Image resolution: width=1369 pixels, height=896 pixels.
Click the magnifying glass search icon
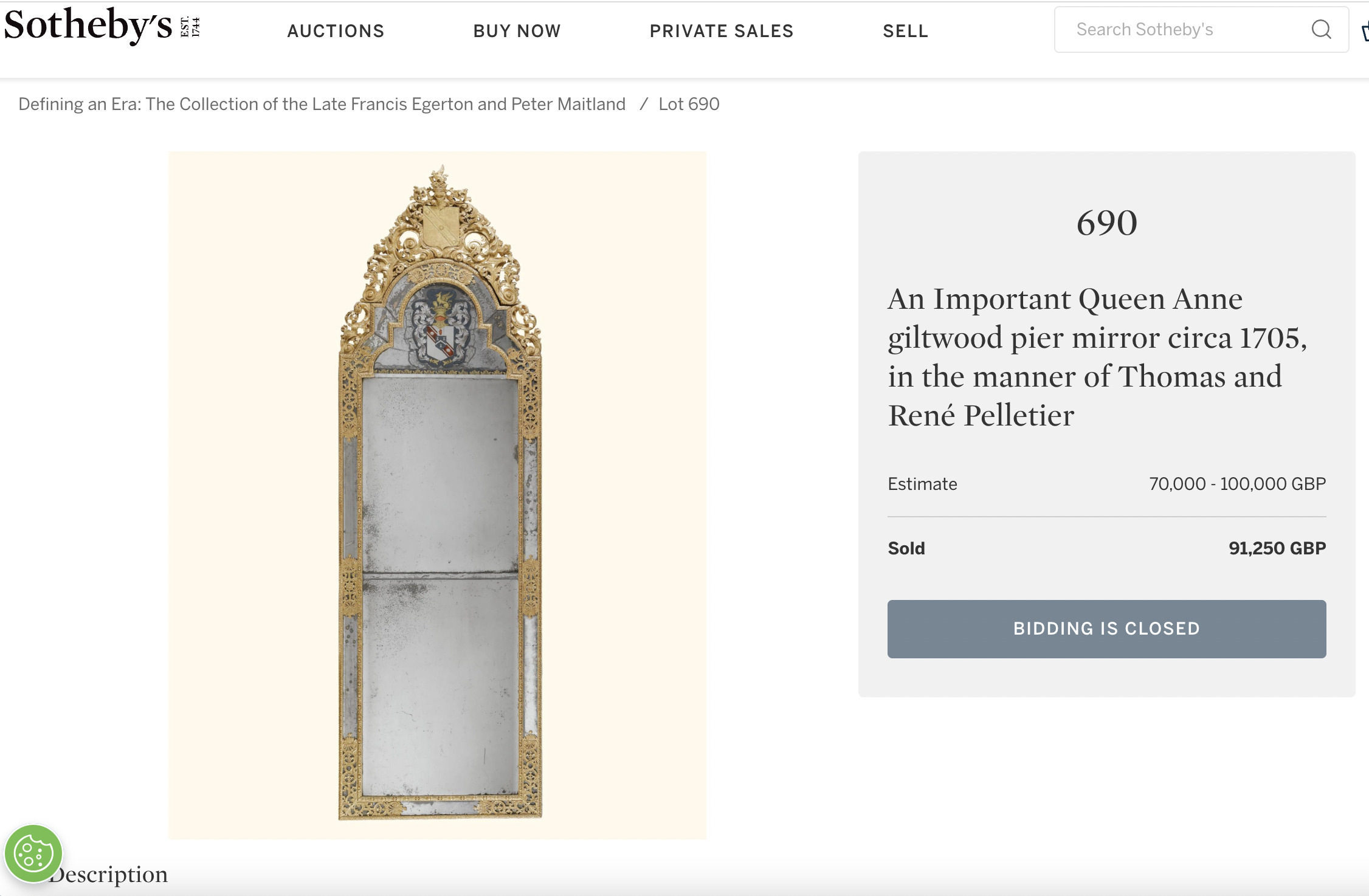[1321, 29]
